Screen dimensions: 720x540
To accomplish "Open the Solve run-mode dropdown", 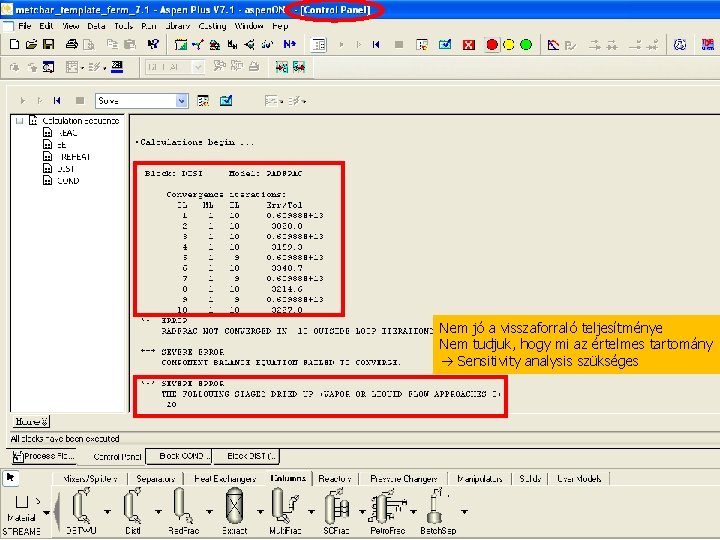I will click(x=182, y=101).
